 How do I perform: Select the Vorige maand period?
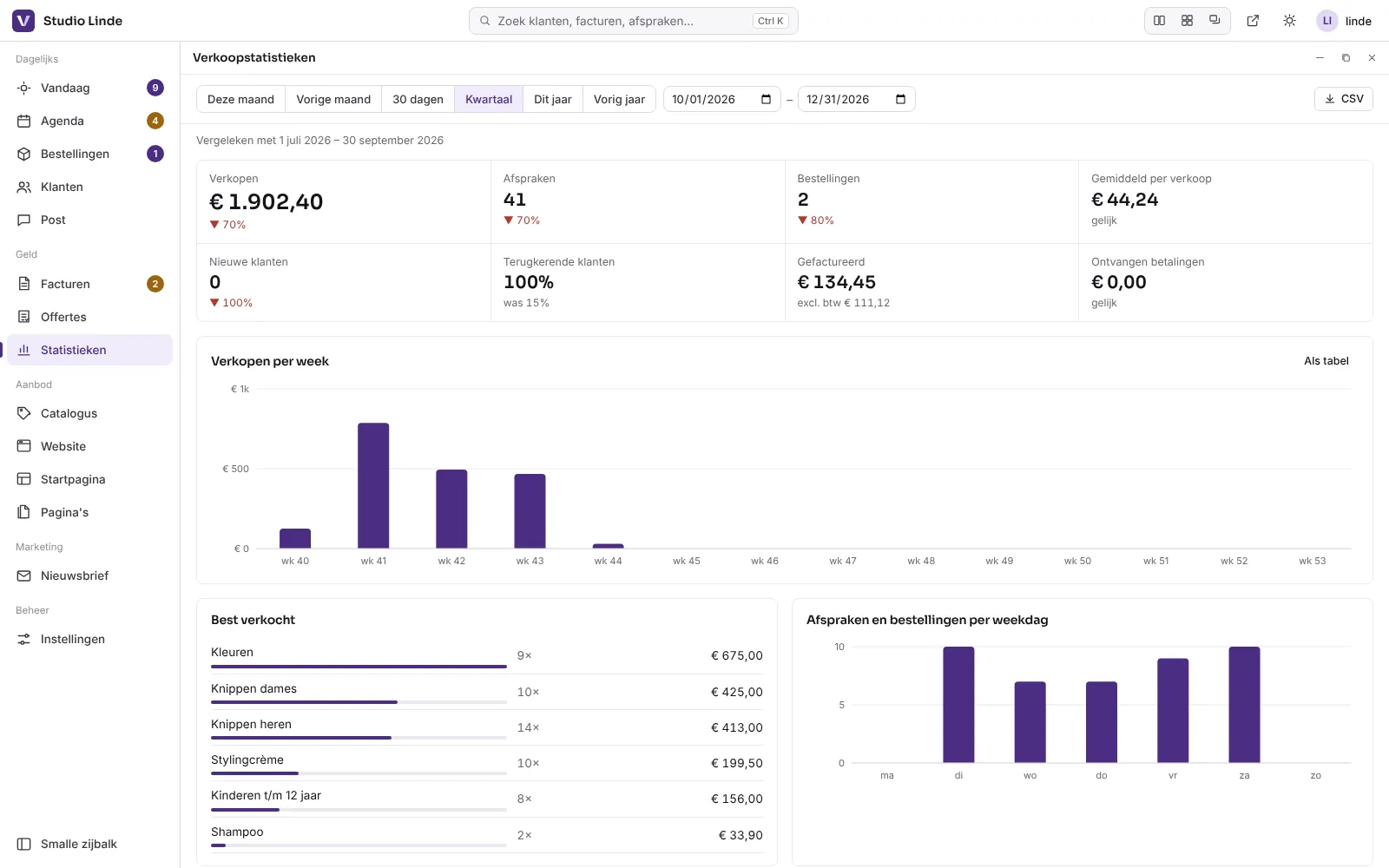pos(333,99)
